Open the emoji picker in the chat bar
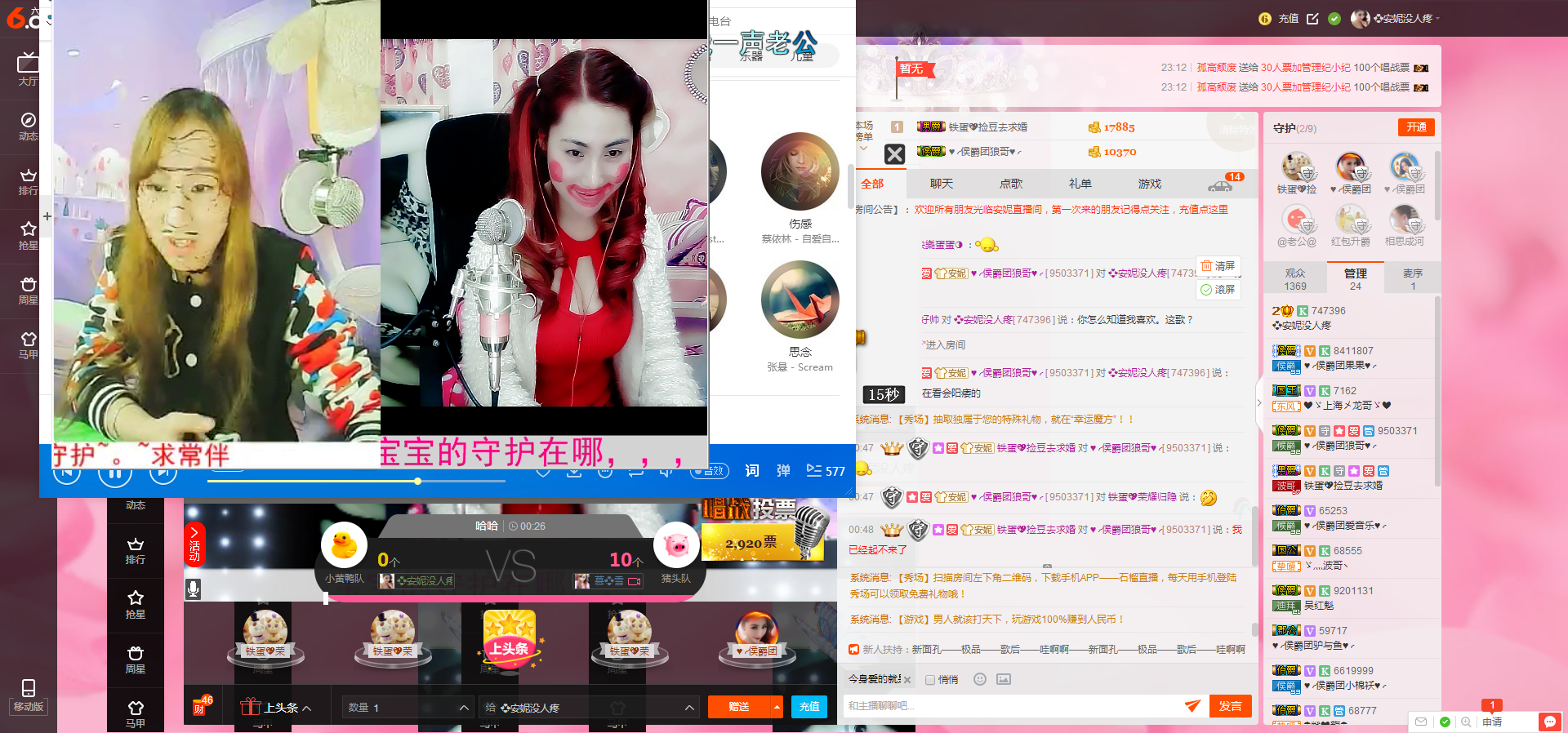The width and height of the screenshot is (1568, 733). [x=980, y=679]
